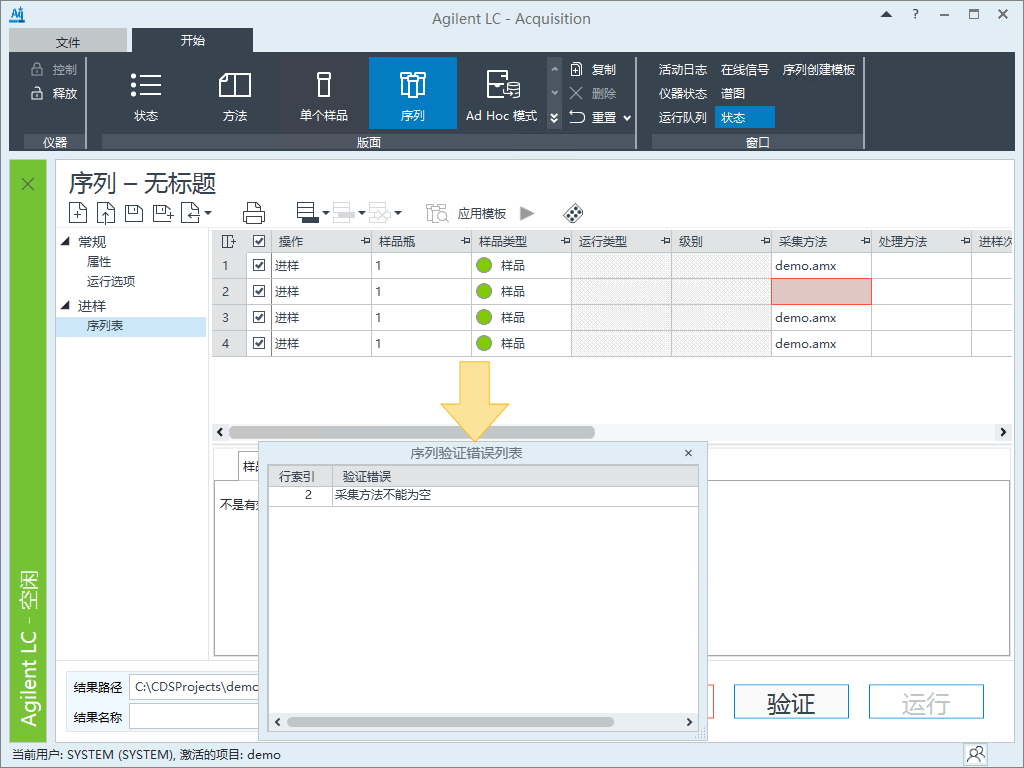The image size is (1024, 768).
Task: Click the error list horizontal scrollbar thumb
Action: click(450, 722)
